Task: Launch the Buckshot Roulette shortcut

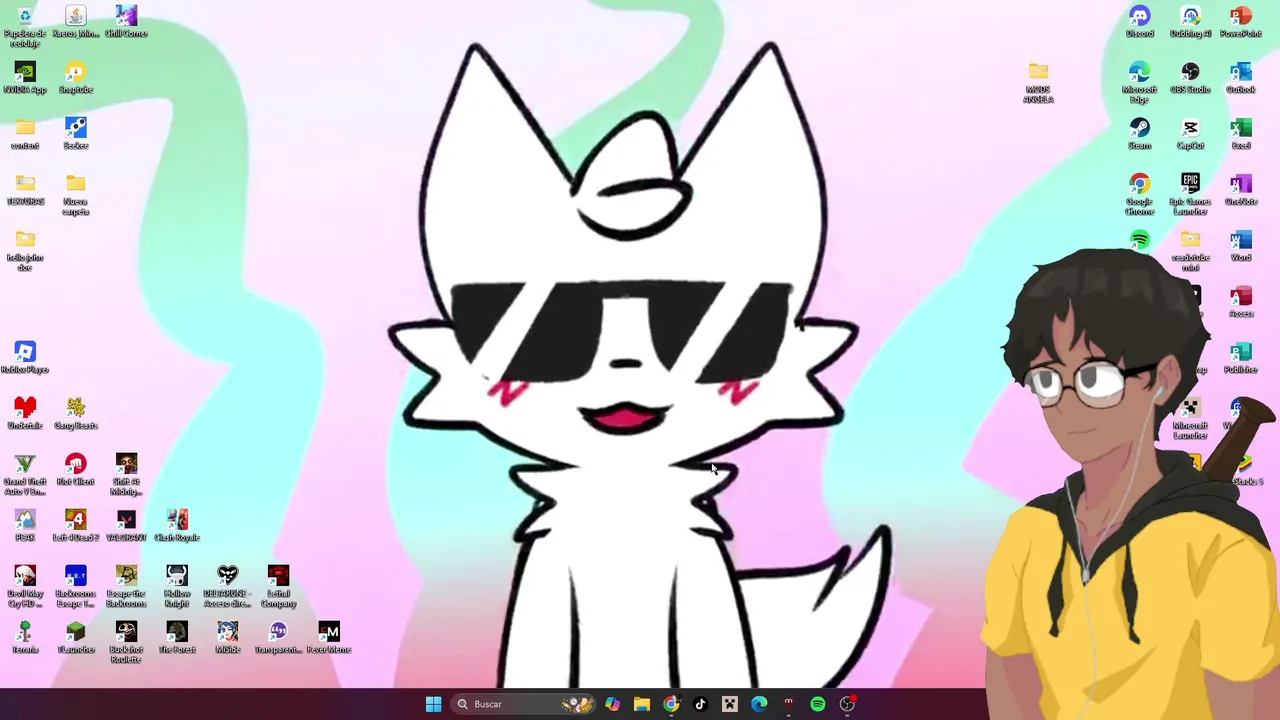Action: pos(126,642)
